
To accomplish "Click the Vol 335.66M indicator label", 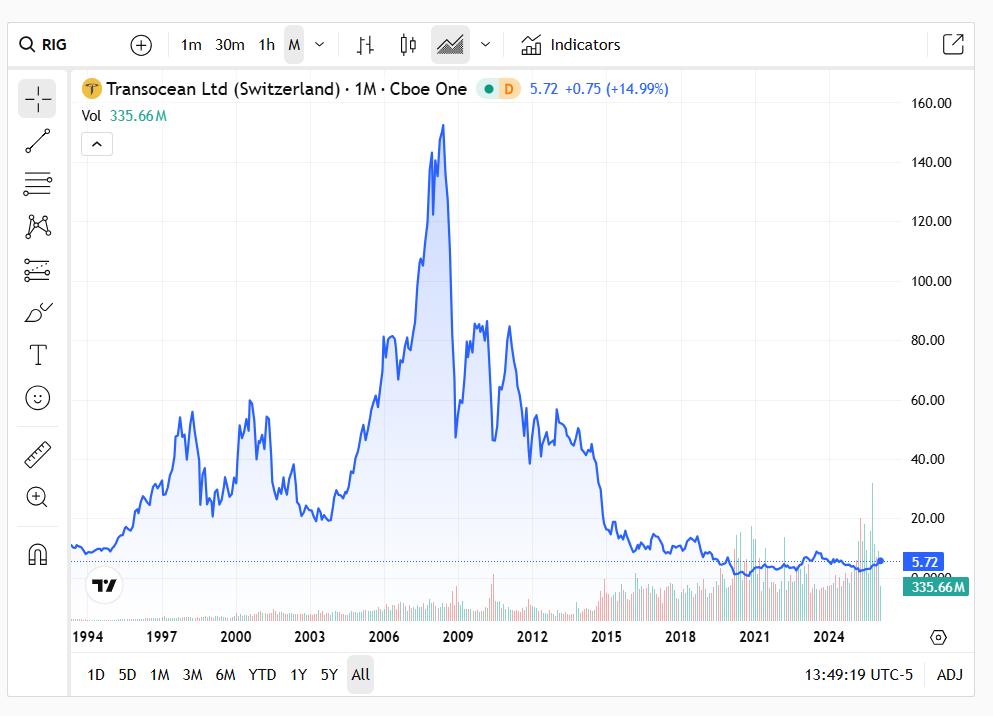I will (124, 116).
